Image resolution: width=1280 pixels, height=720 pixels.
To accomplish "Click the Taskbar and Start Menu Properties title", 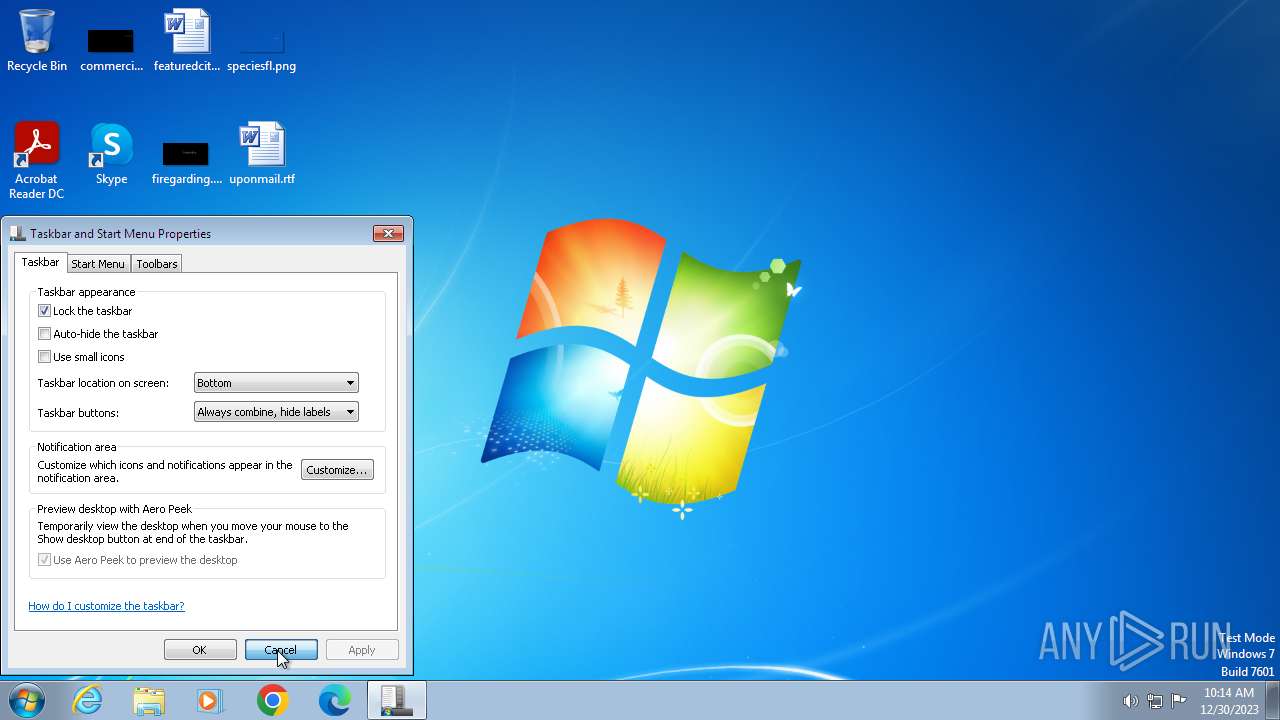I will 121,233.
